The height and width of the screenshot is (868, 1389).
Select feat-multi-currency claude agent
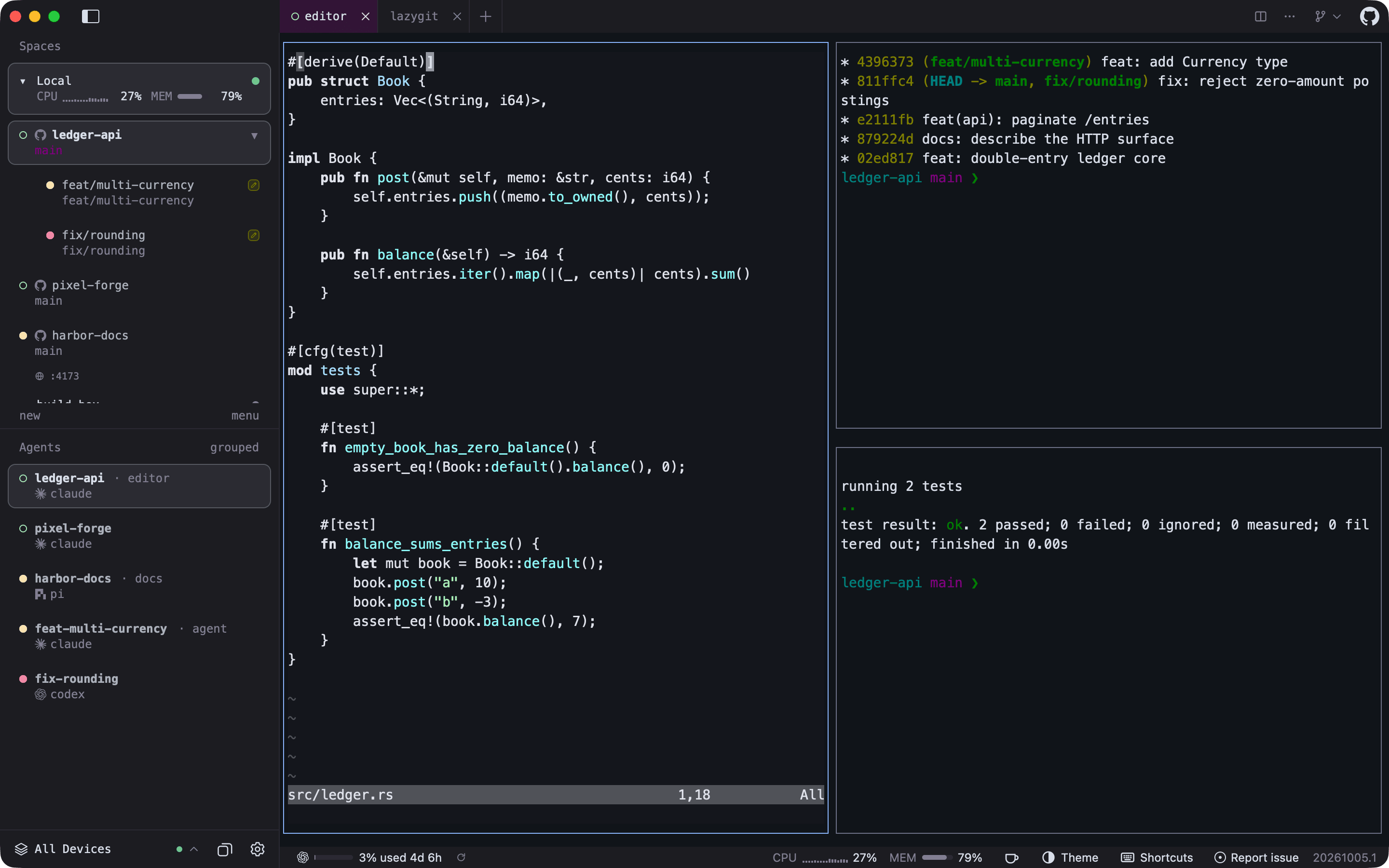139,636
